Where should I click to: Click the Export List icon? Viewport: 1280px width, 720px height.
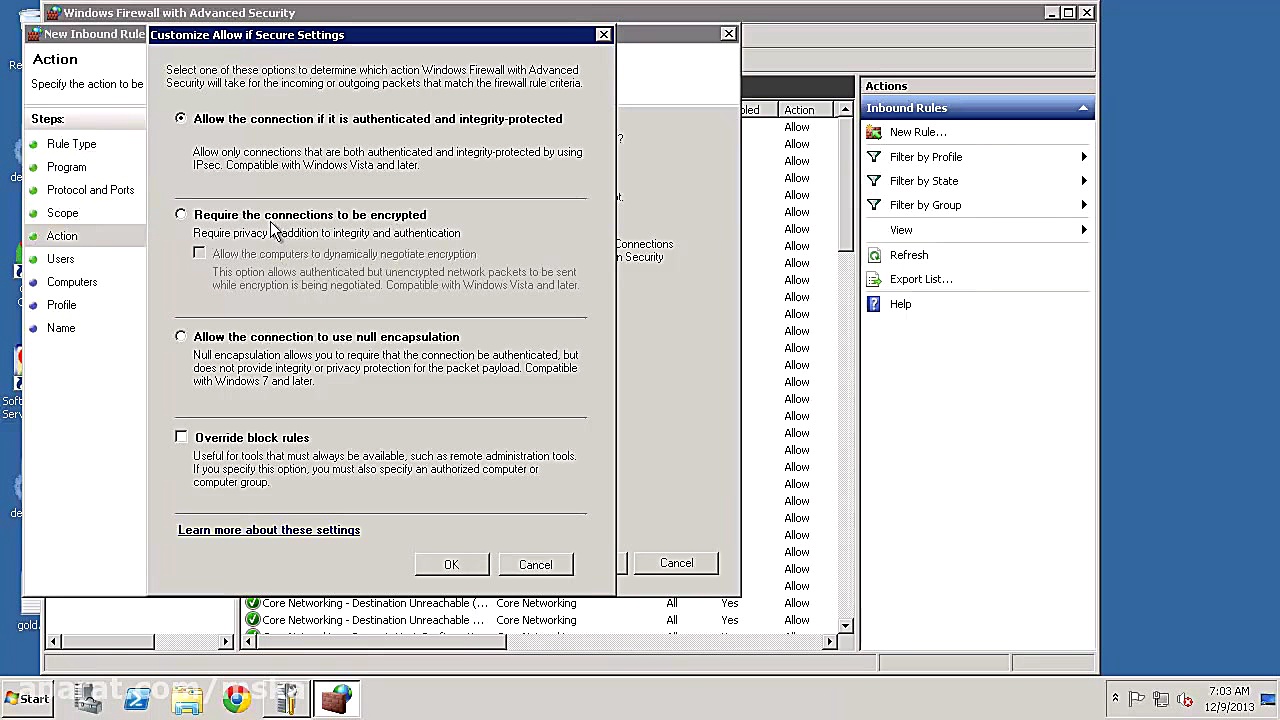874,279
